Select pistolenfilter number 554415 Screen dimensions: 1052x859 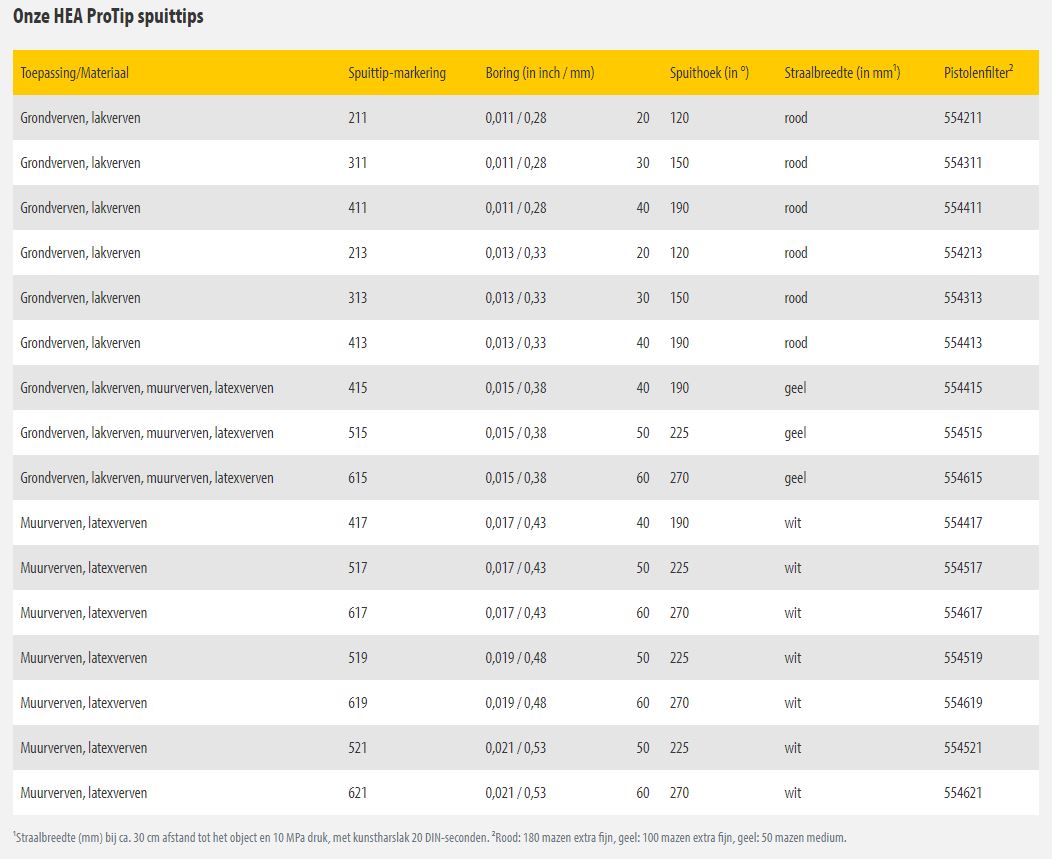[962, 388]
